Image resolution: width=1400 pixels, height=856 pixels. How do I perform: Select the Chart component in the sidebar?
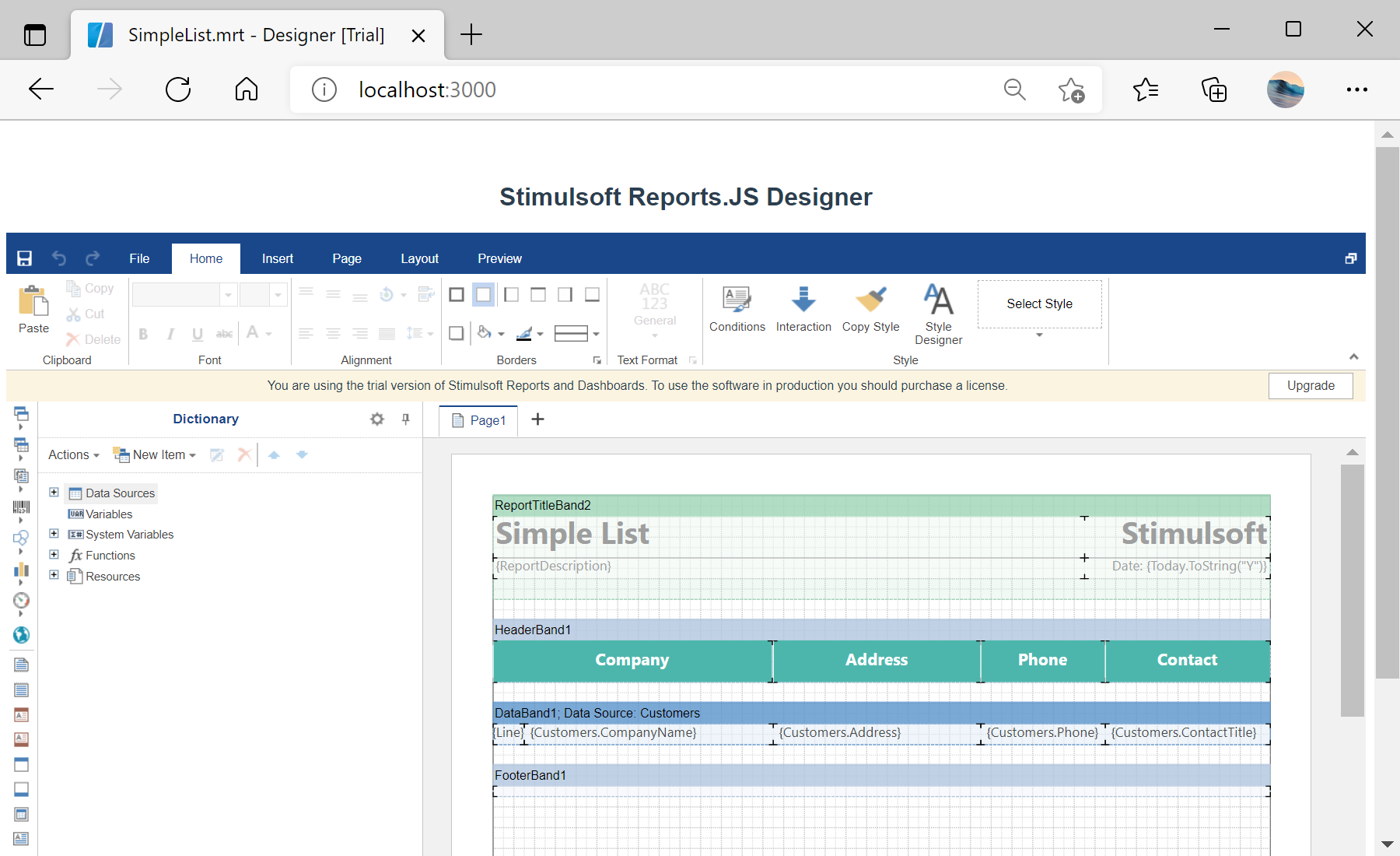(21, 570)
